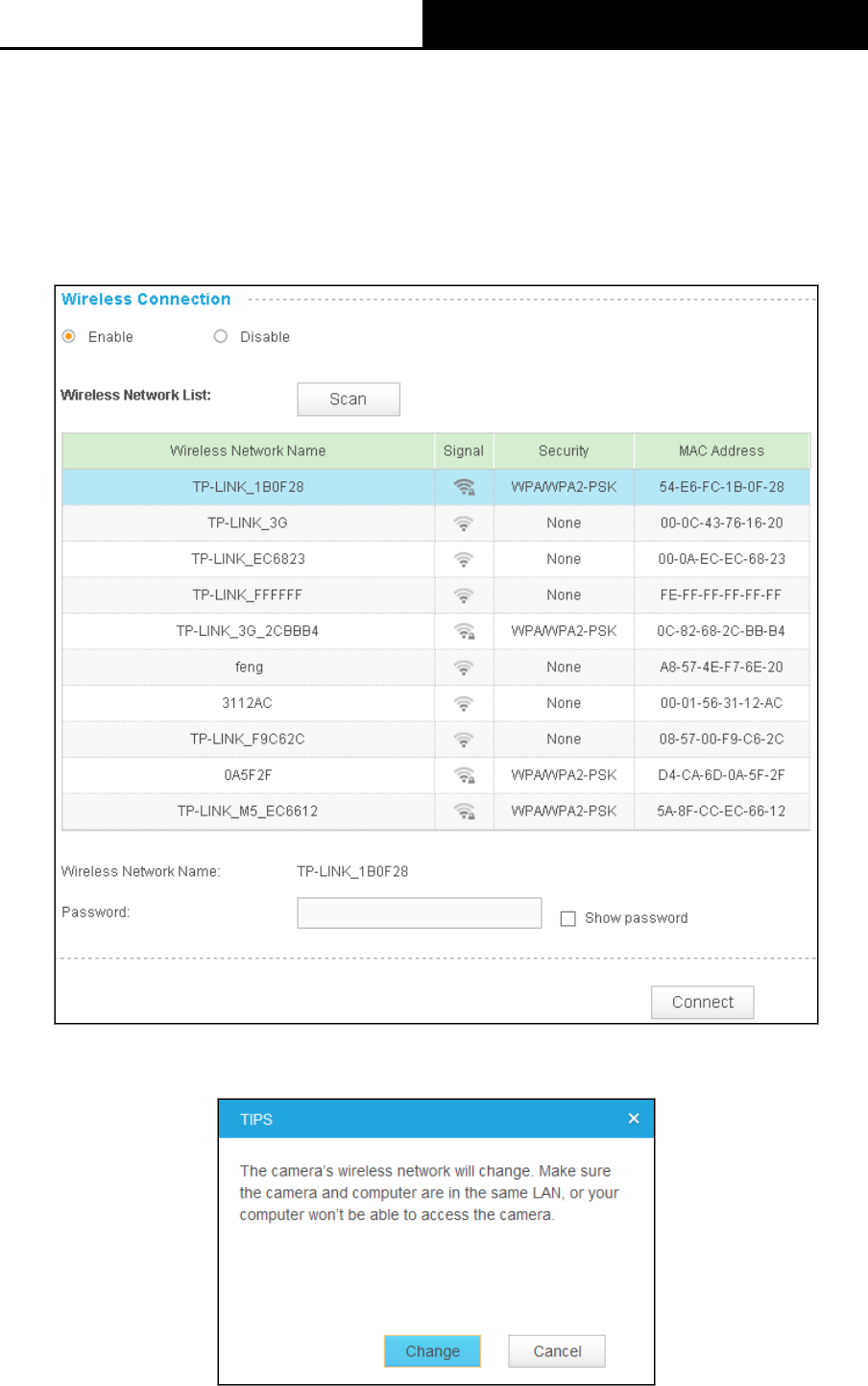Select network TP-LINK_1B0F28 in the list
868x1386 pixels.
(248, 487)
